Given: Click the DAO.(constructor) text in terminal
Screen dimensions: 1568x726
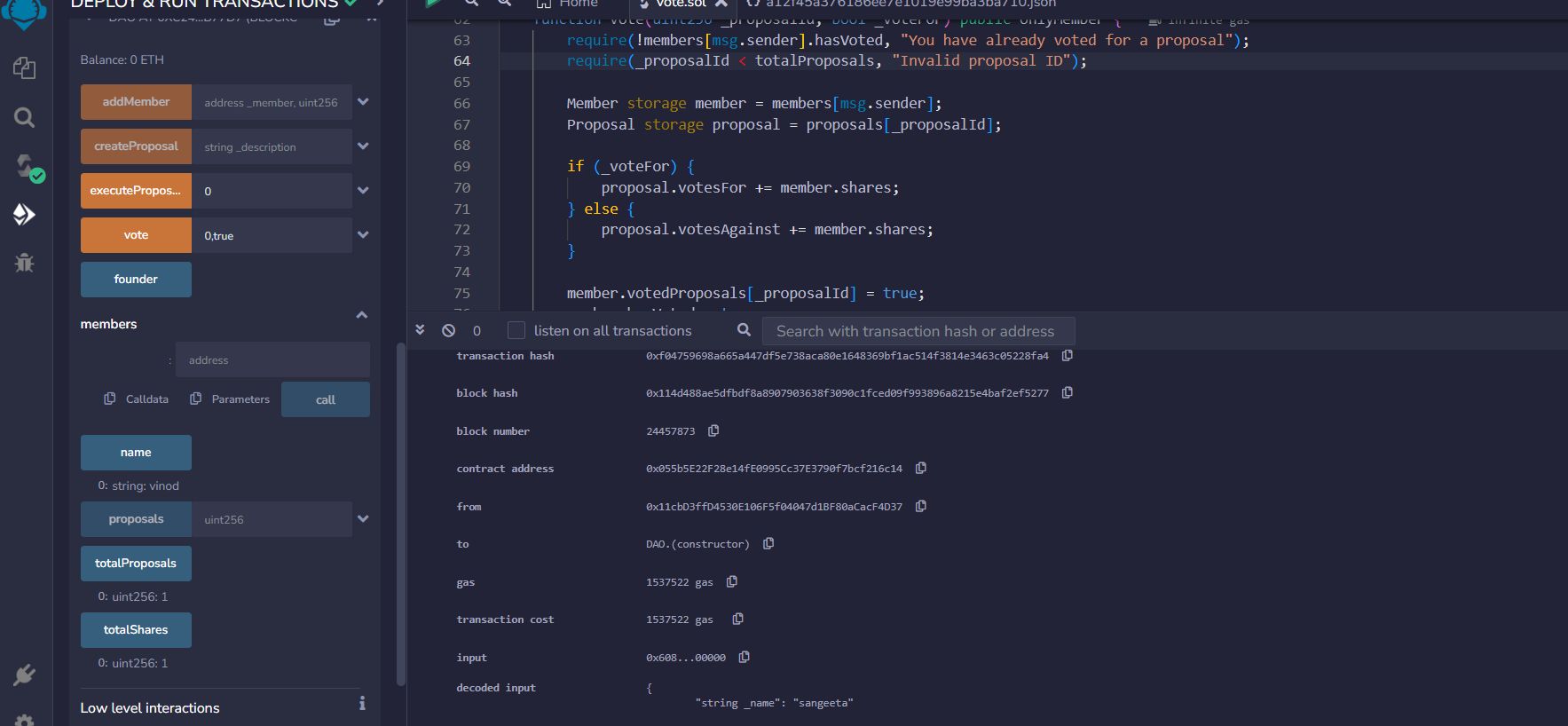Looking at the screenshot, I should [x=697, y=544].
